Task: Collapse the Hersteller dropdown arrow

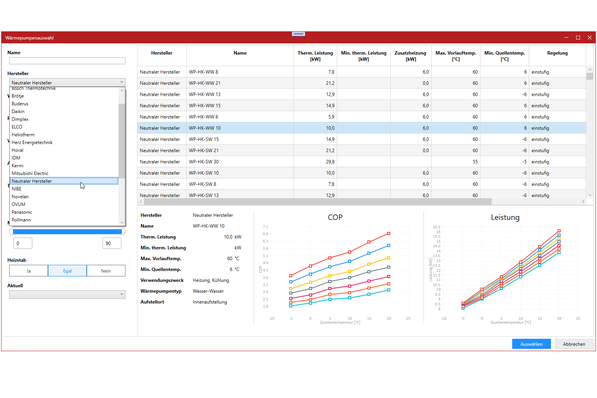Action: pos(121,82)
